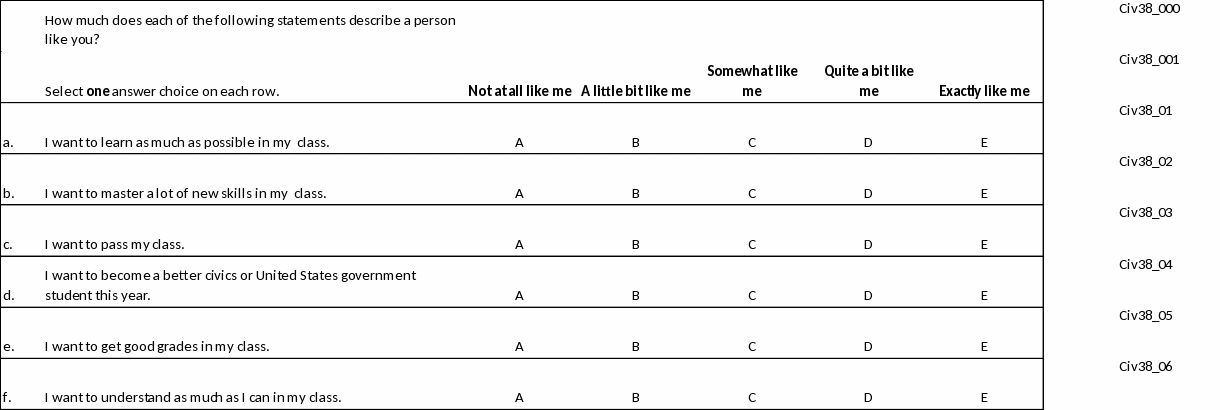Screen dimensions: 1220x410
Task: Click the 'A little bit like me' header
Action: [636, 91]
